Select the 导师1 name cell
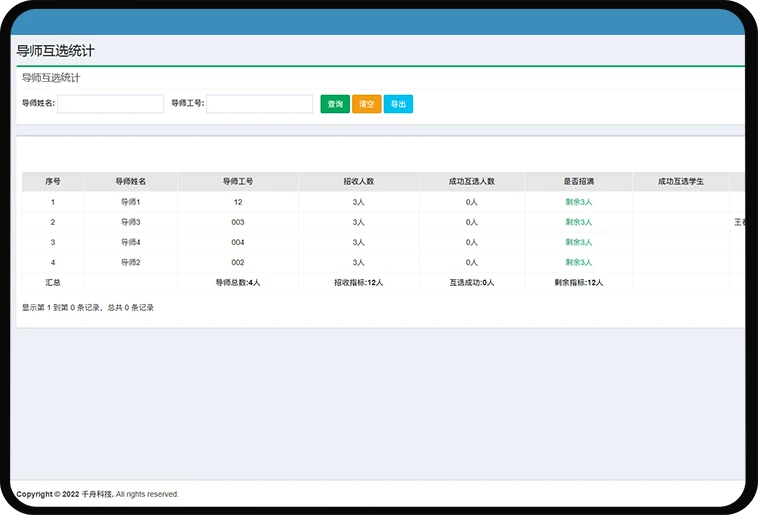 point(131,202)
